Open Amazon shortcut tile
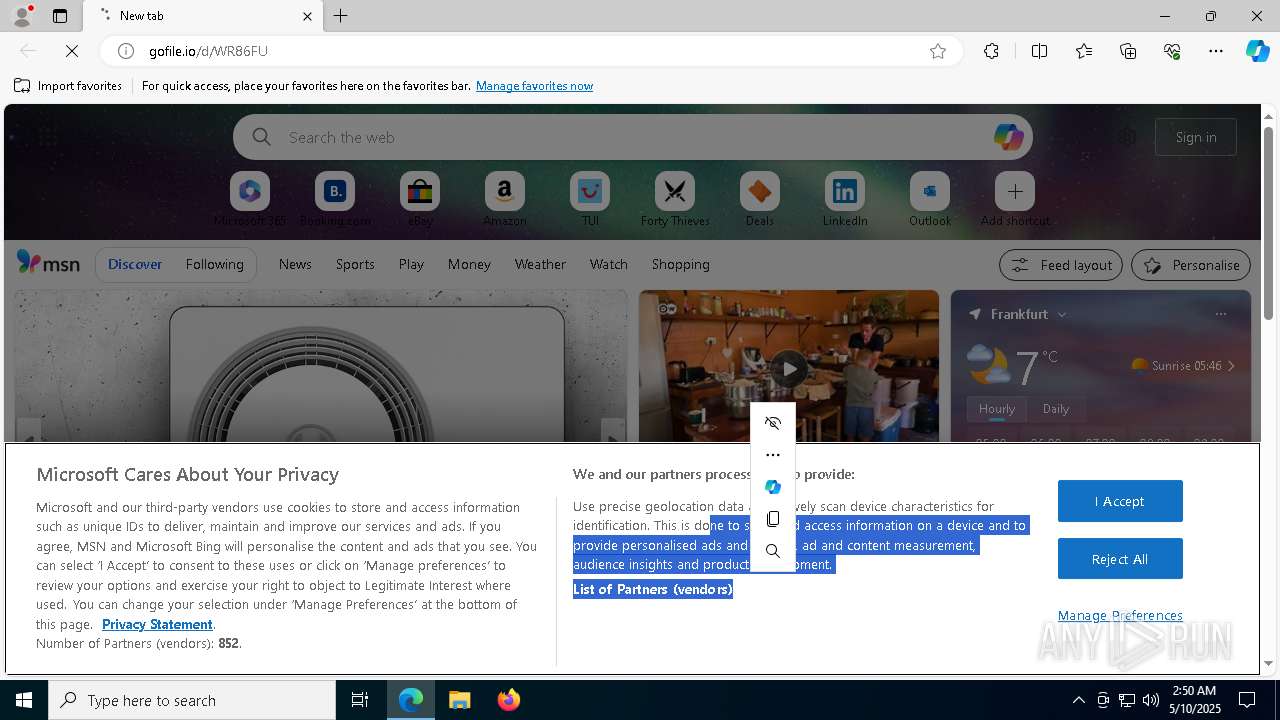This screenshot has height=720, width=1280. tap(505, 199)
